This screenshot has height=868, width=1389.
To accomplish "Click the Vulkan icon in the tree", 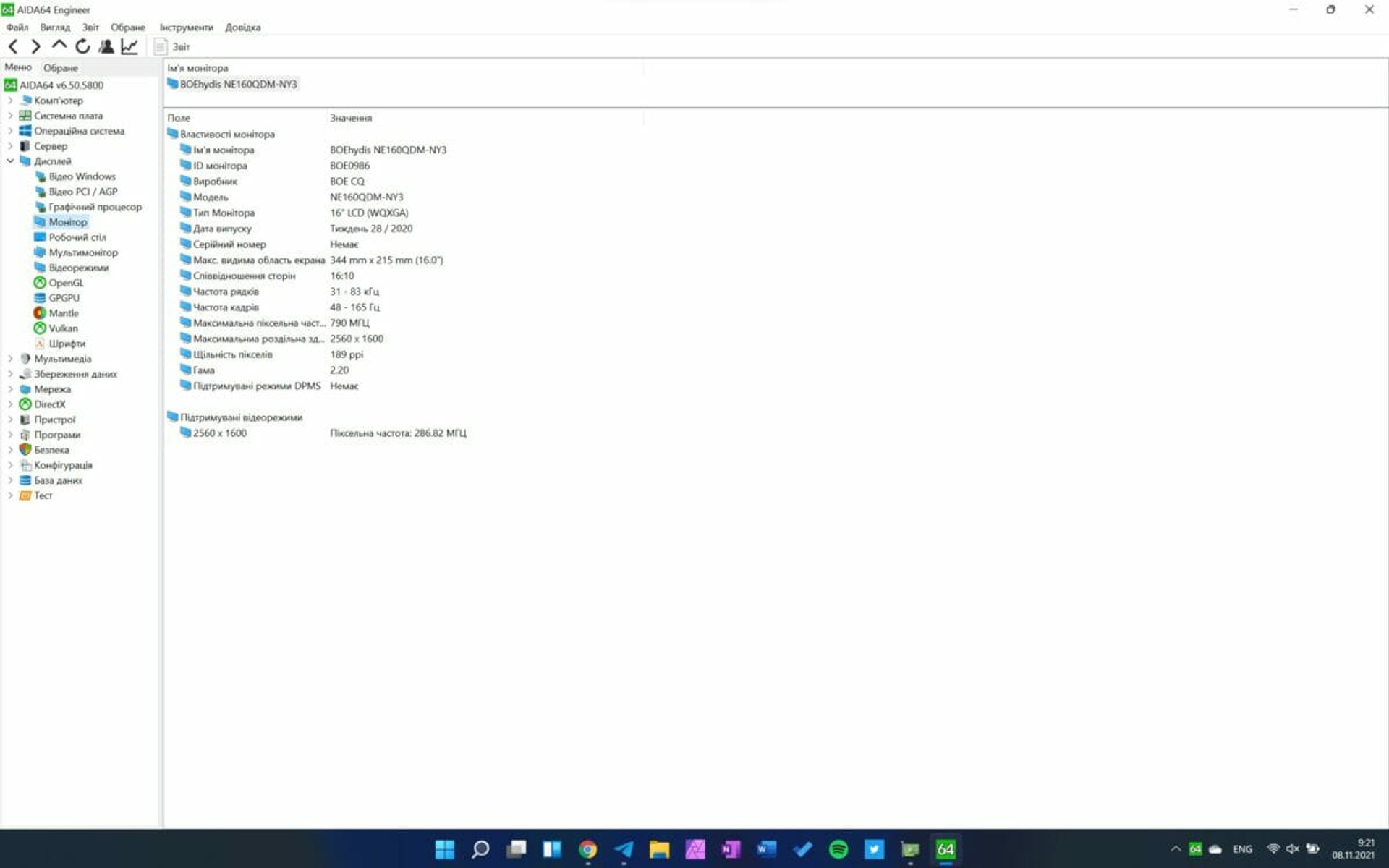I will [40, 328].
